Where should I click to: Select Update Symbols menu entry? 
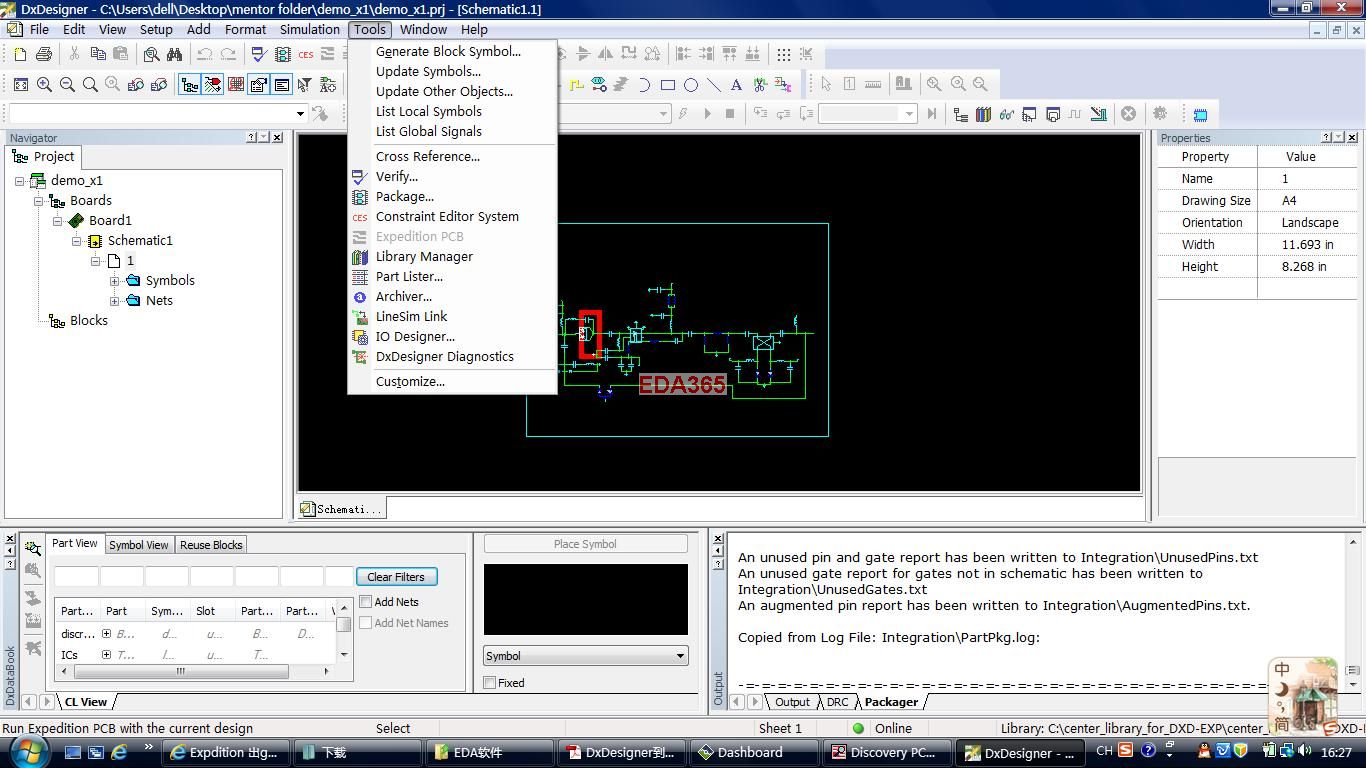point(428,71)
